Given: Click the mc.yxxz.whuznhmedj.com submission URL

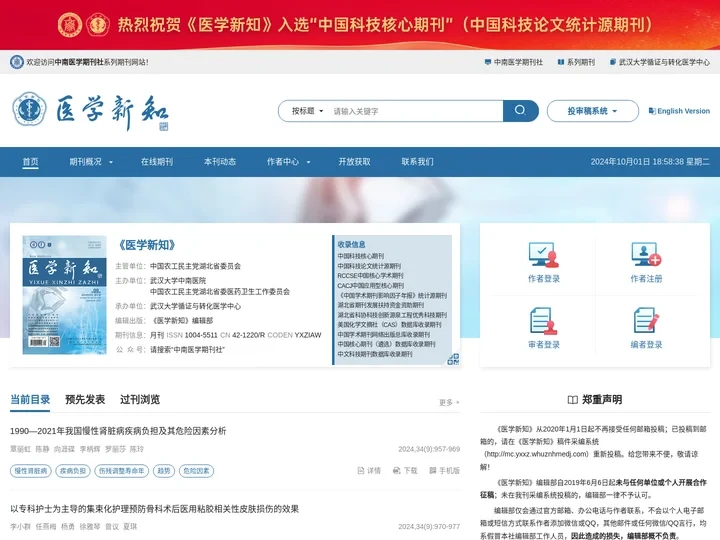Looking at the screenshot, I should pos(536,454).
